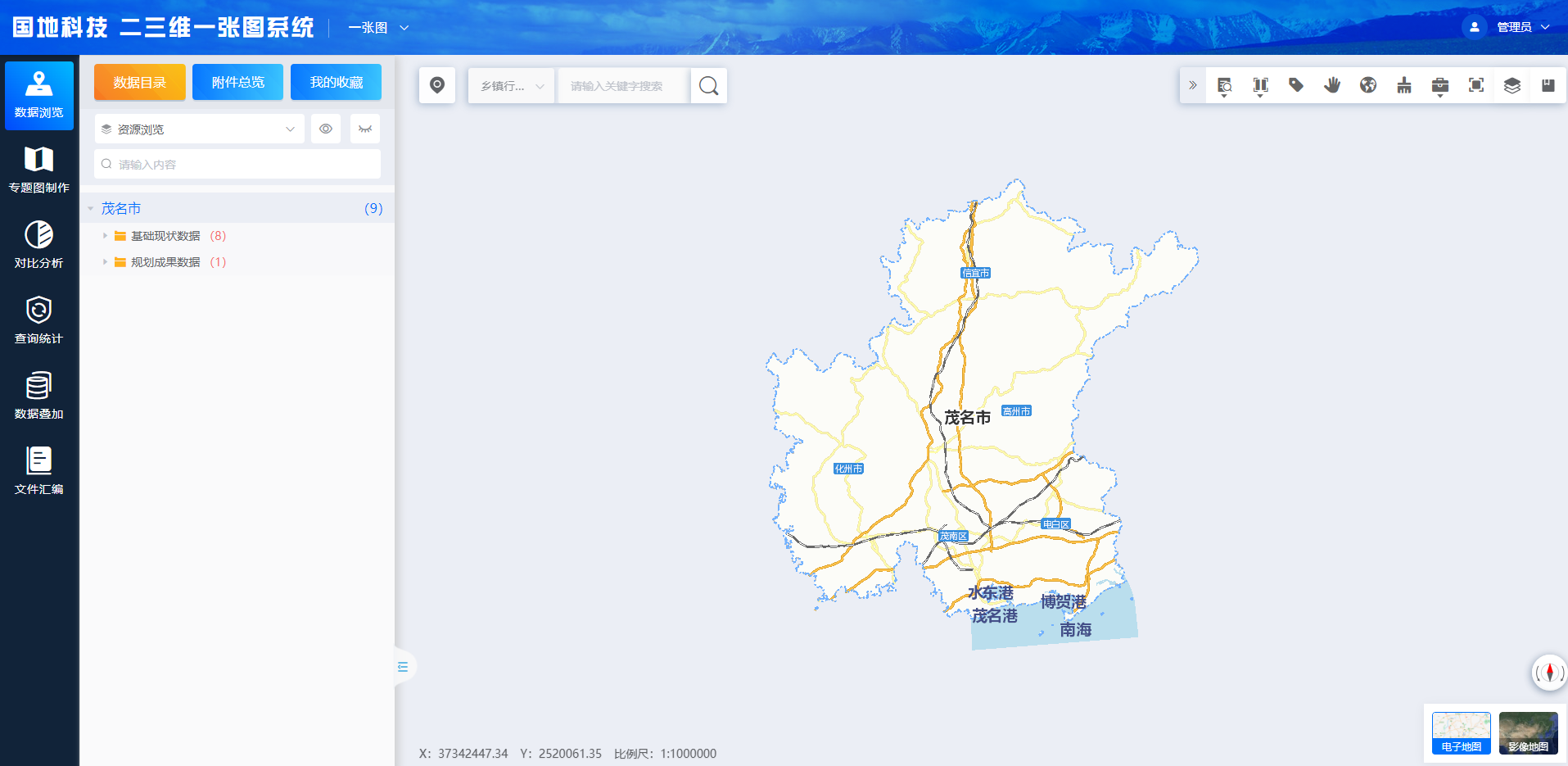The height and width of the screenshot is (766, 1568).
Task: Open the layers stack panel icon
Action: click(x=1512, y=85)
